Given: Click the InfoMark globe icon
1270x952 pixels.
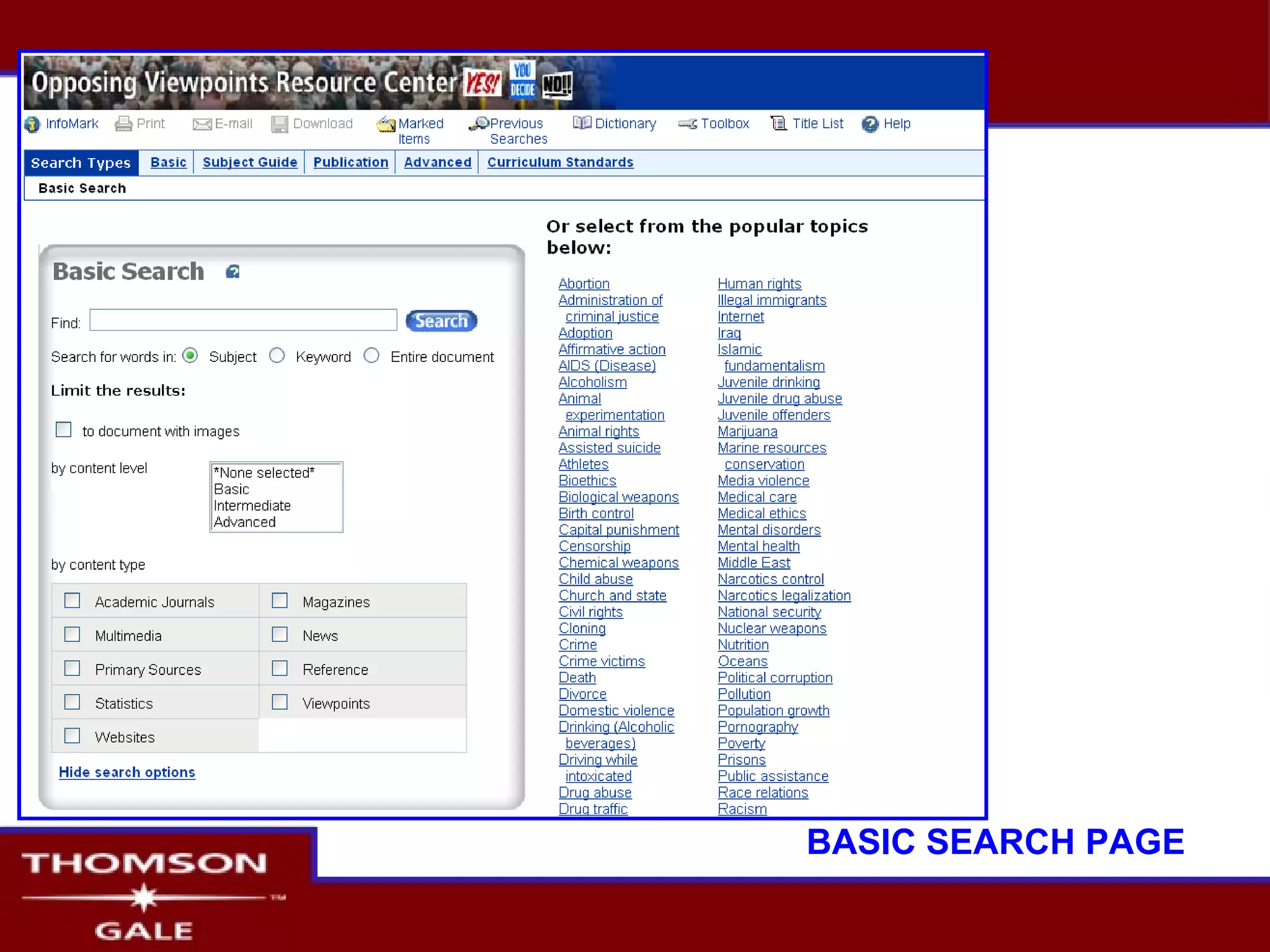Looking at the screenshot, I should 32,125.
